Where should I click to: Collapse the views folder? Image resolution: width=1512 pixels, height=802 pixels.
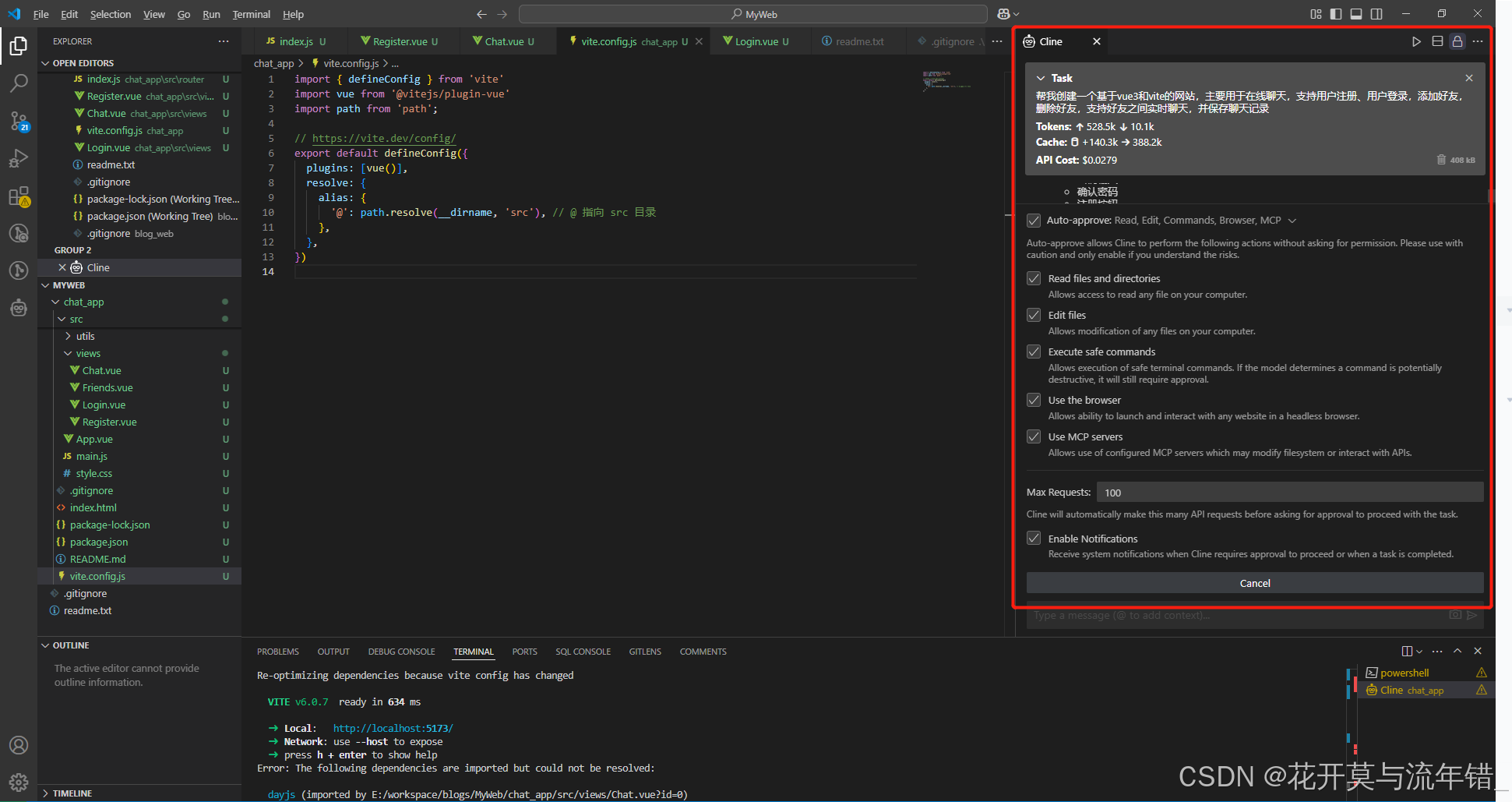(68, 353)
